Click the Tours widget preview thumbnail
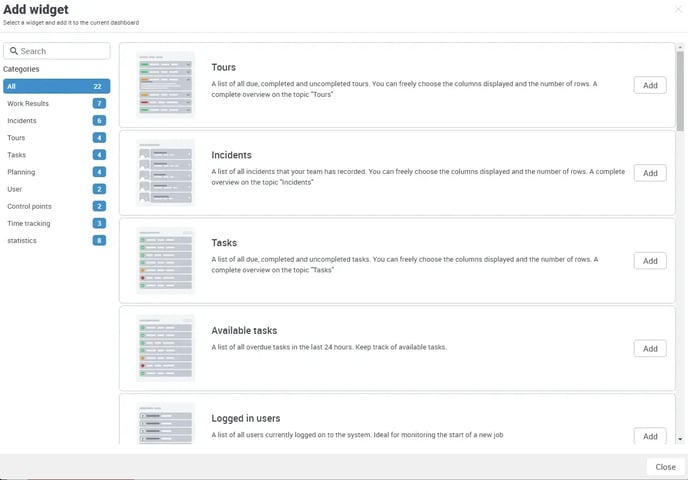 pyautogui.click(x=165, y=85)
